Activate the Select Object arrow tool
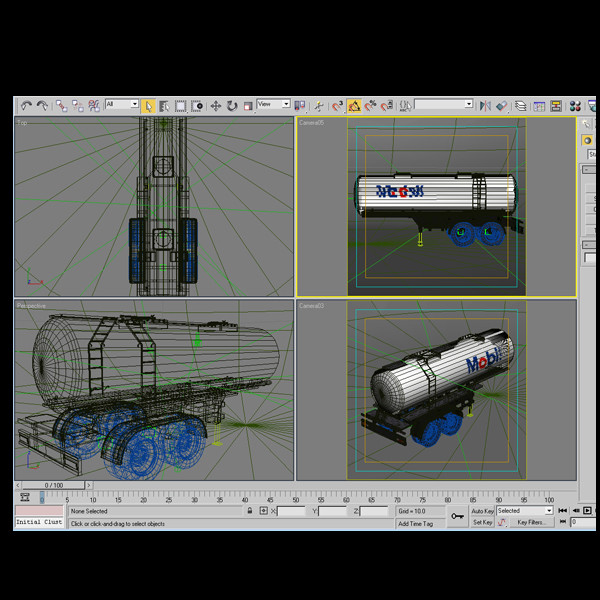This screenshot has height=600, width=600. (x=148, y=106)
